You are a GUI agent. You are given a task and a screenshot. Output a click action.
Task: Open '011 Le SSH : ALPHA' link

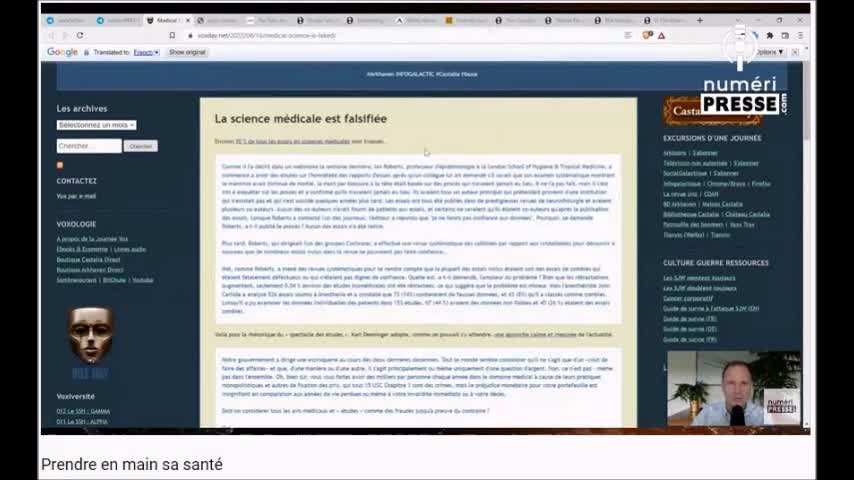(x=82, y=422)
